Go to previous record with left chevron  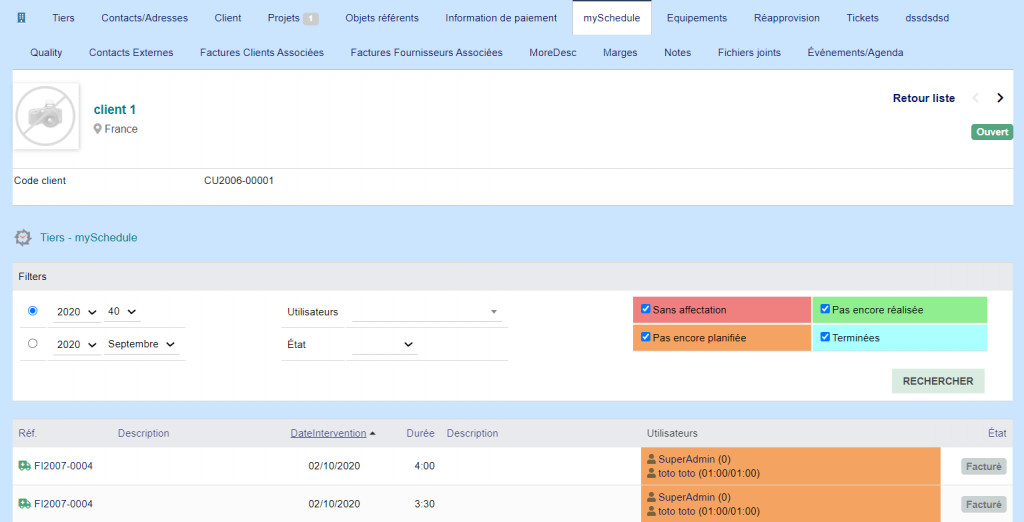[976, 98]
